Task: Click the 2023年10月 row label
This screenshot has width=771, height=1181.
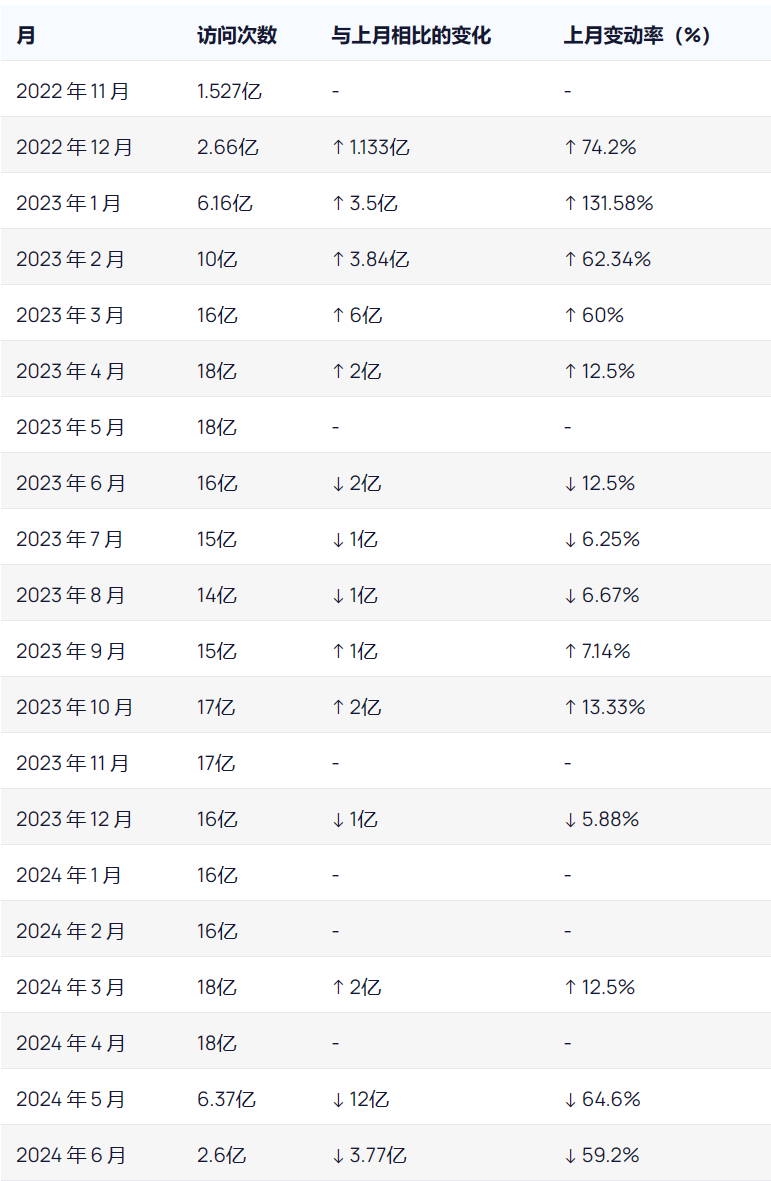Action: pyautogui.click(x=74, y=707)
